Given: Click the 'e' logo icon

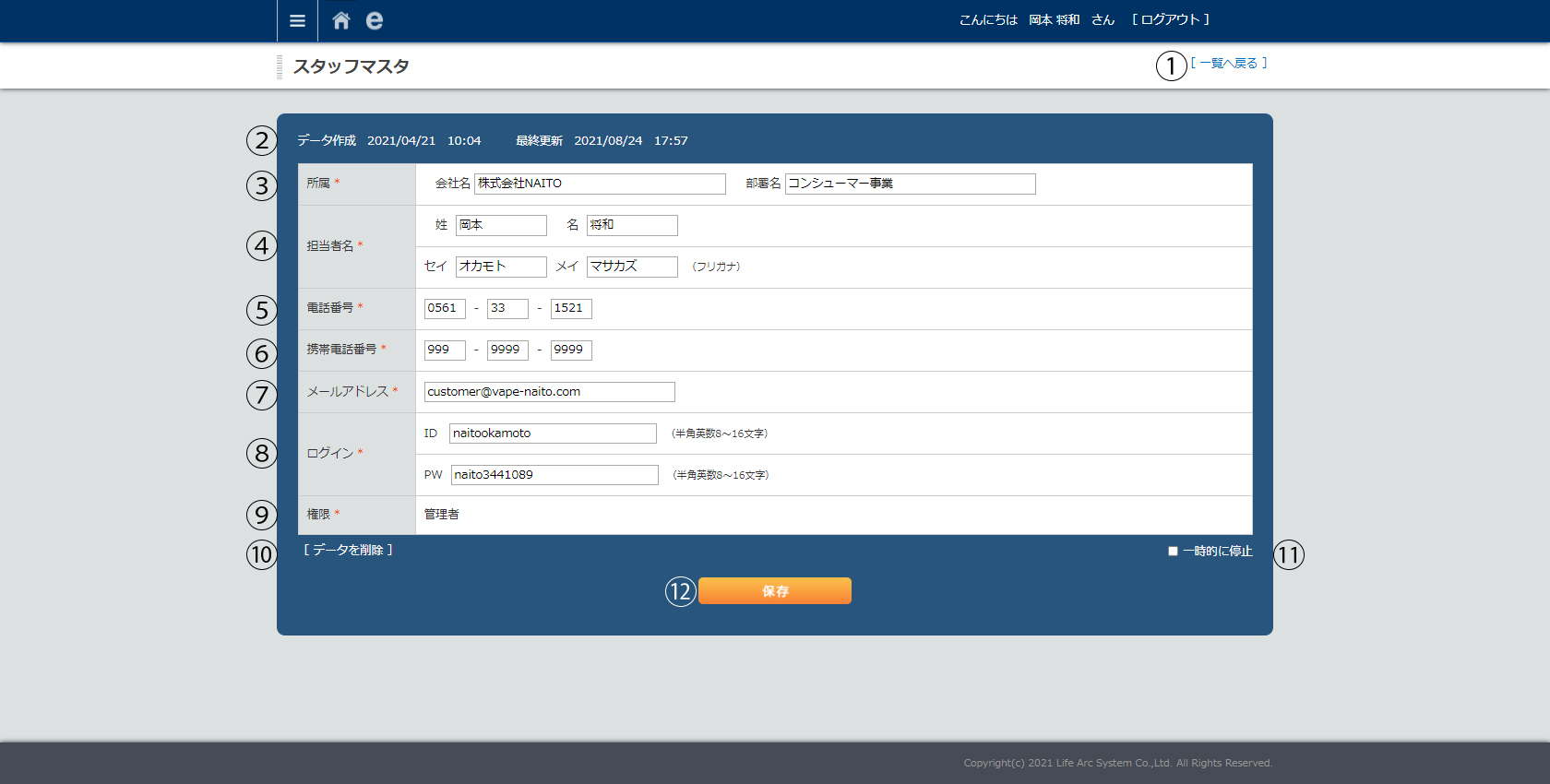Looking at the screenshot, I should [x=374, y=20].
